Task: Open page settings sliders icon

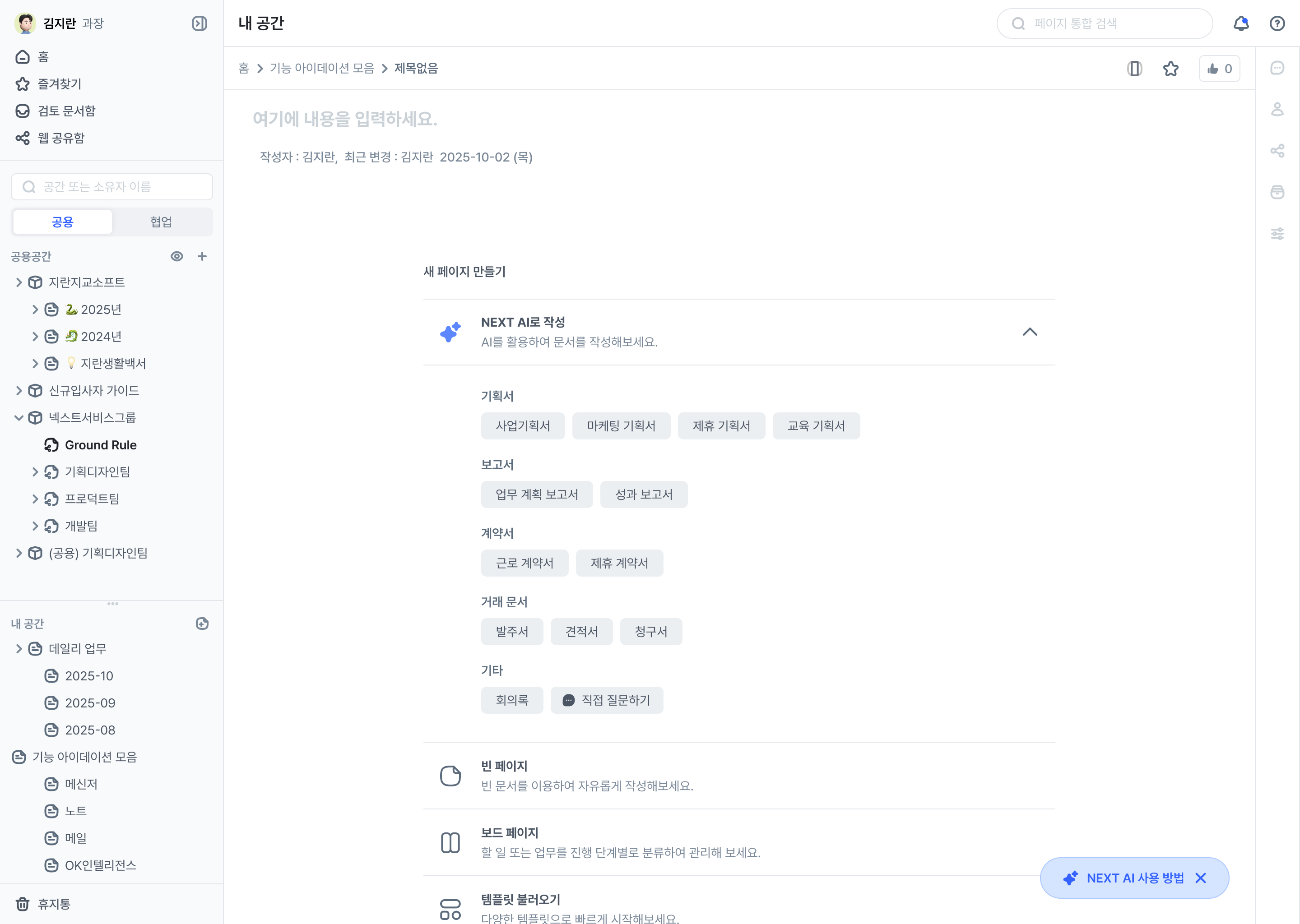Action: click(x=1277, y=234)
